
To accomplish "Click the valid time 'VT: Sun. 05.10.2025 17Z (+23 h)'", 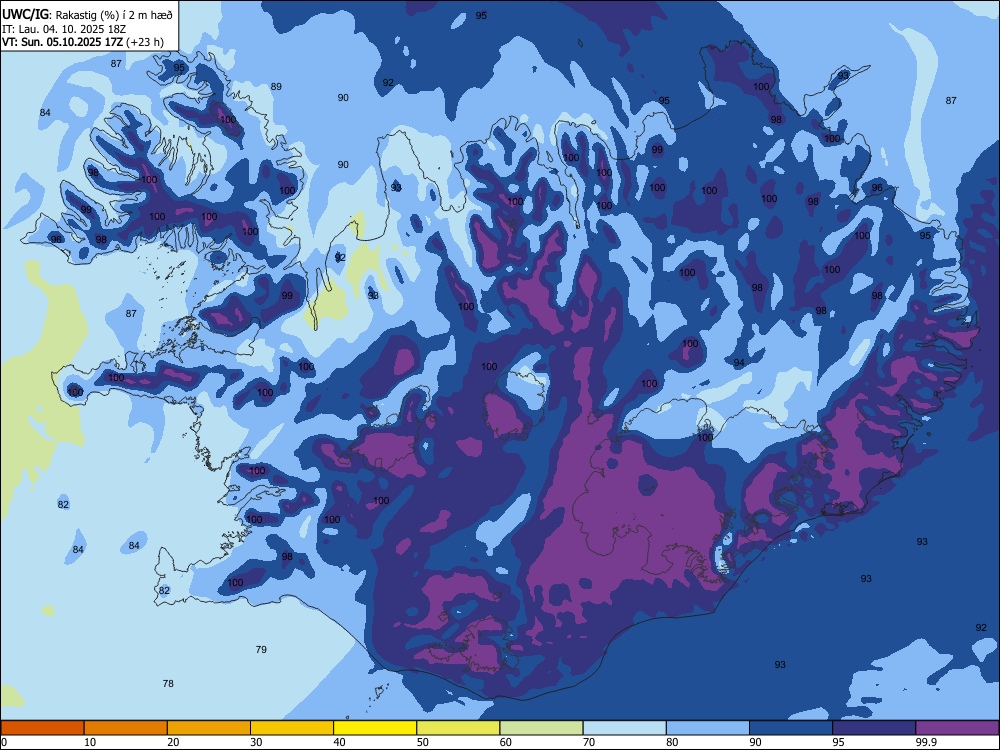I will click(83, 42).
